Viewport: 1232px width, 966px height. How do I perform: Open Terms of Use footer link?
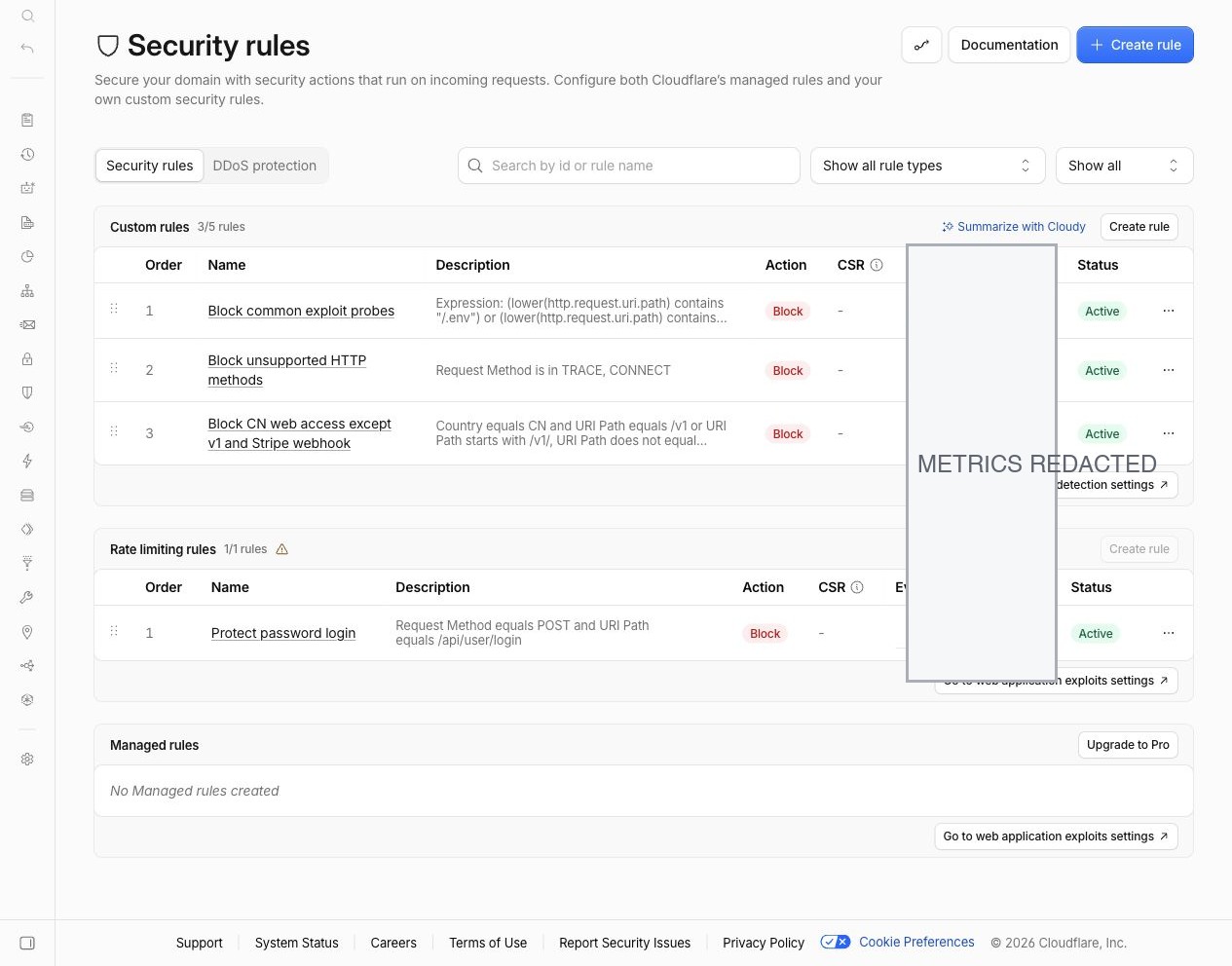(488, 943)
